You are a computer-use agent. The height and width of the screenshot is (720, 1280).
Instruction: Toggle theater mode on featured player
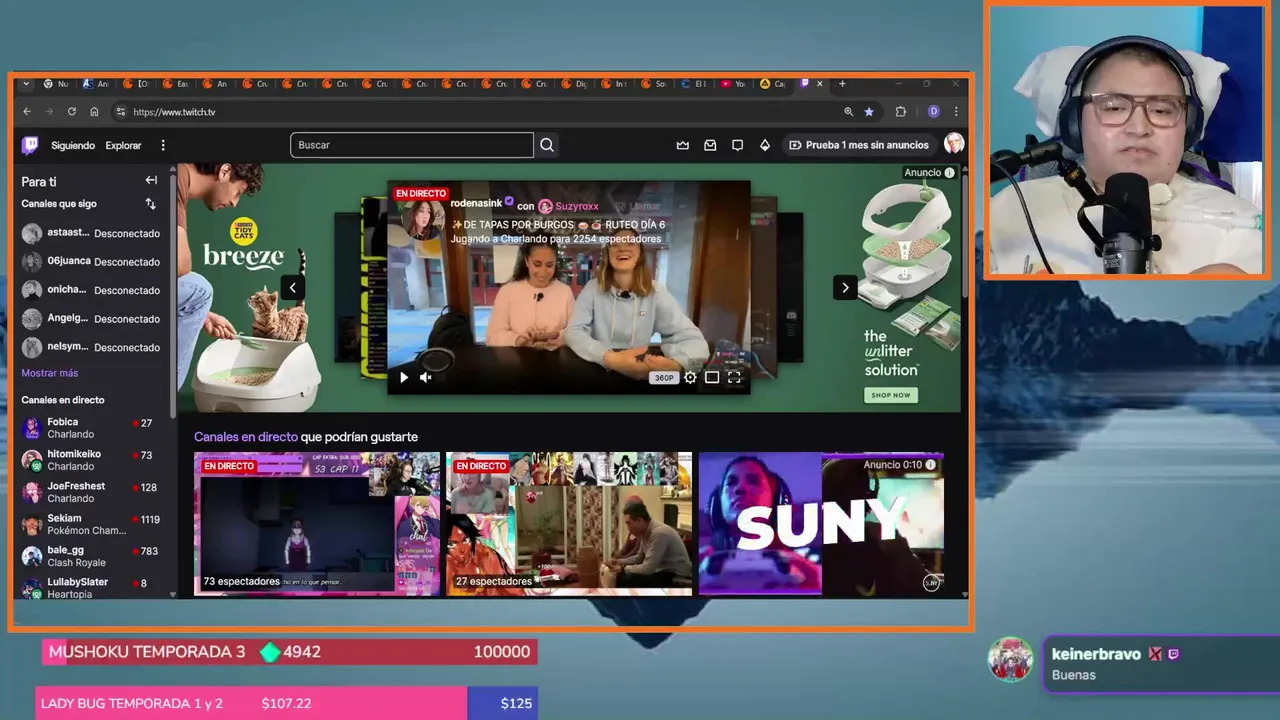coord(712,377)
